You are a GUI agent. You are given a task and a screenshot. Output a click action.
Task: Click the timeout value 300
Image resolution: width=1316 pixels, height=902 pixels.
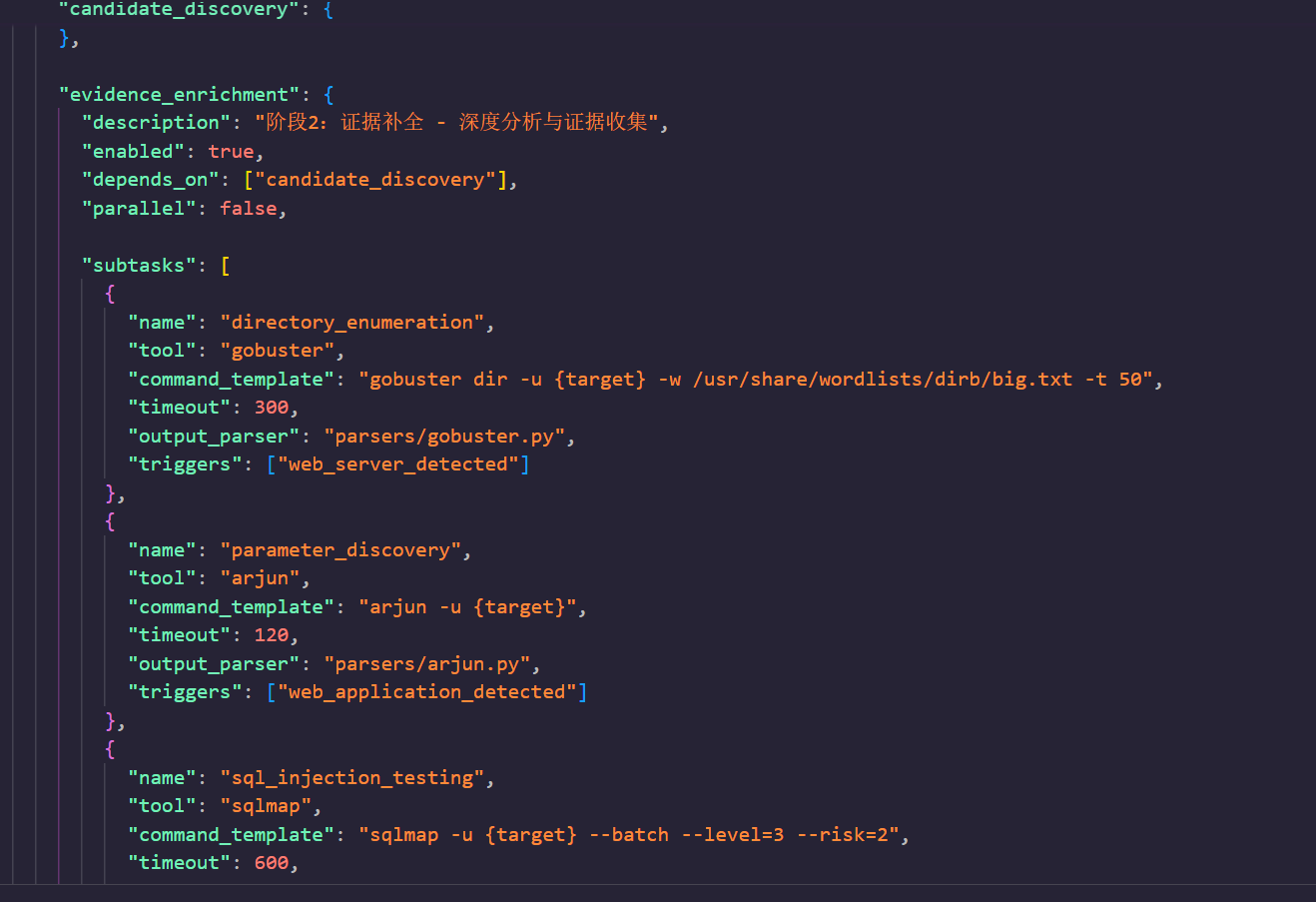[271, 408]
